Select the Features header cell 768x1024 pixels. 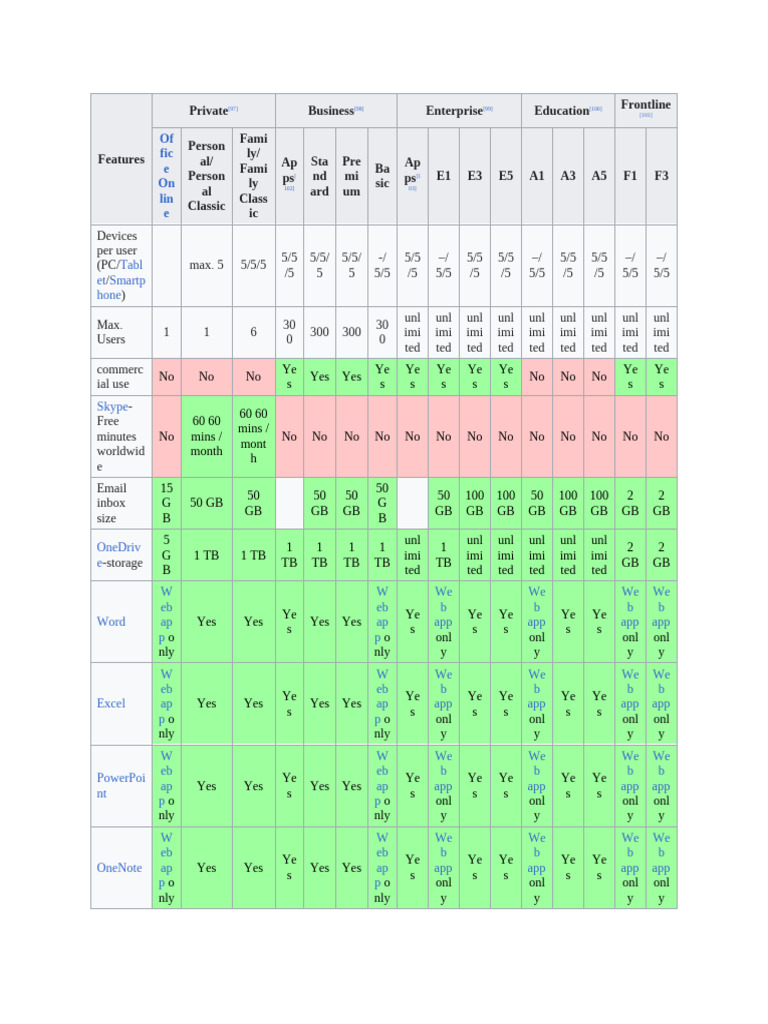click(121, 159)
